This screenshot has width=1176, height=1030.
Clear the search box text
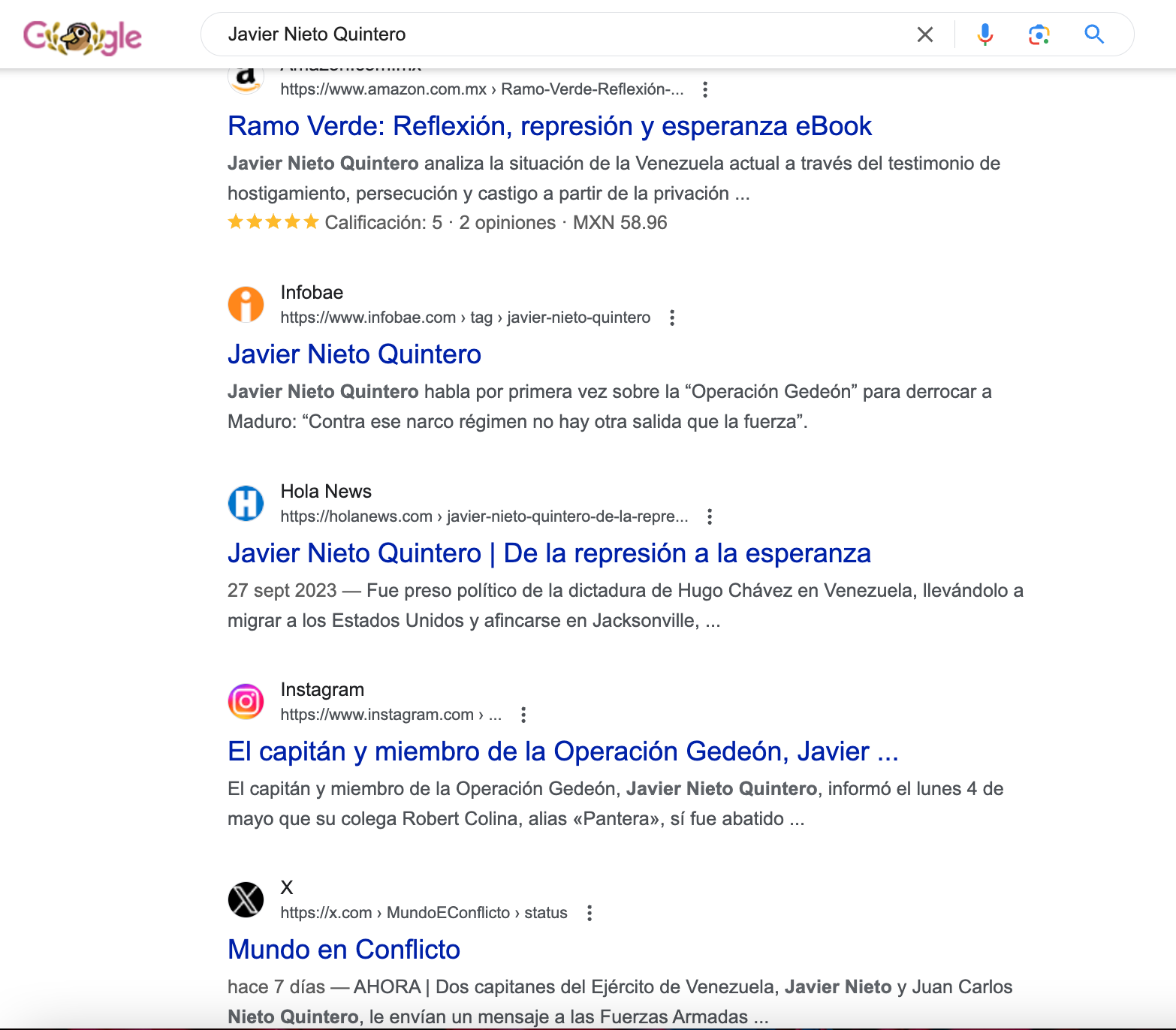click(924, 35)
